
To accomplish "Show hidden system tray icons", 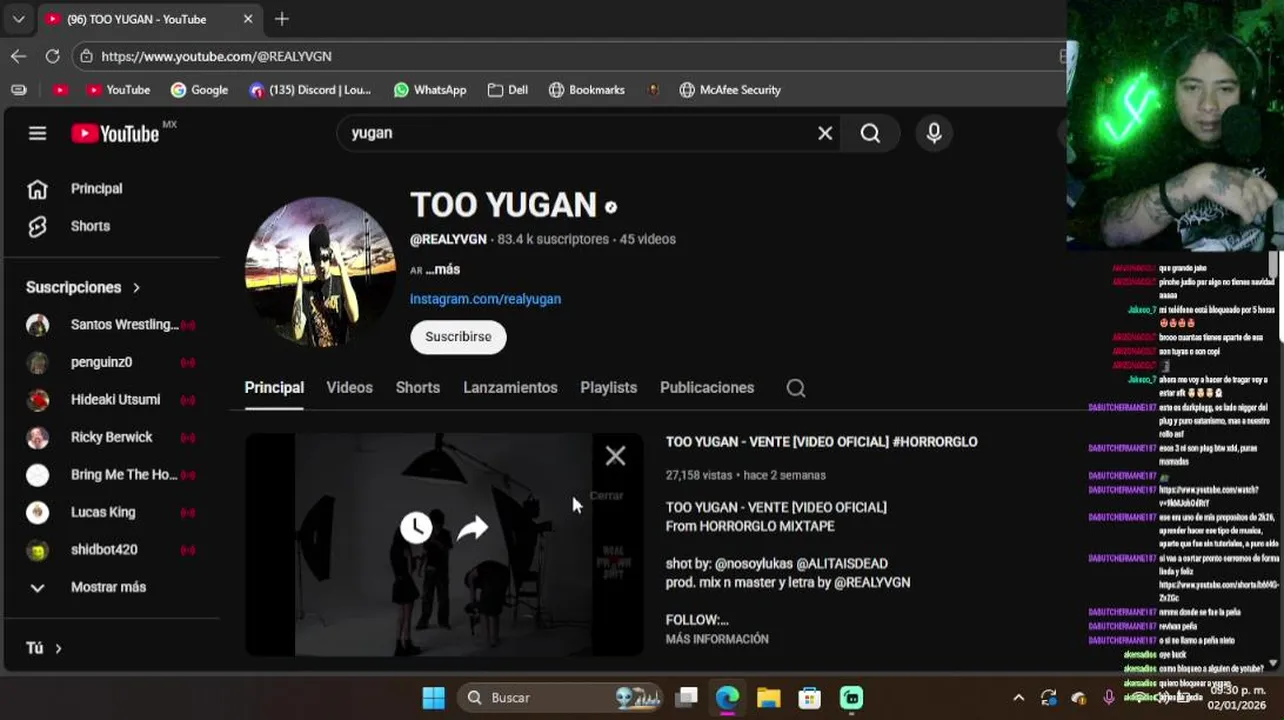I will (1018, 698).
